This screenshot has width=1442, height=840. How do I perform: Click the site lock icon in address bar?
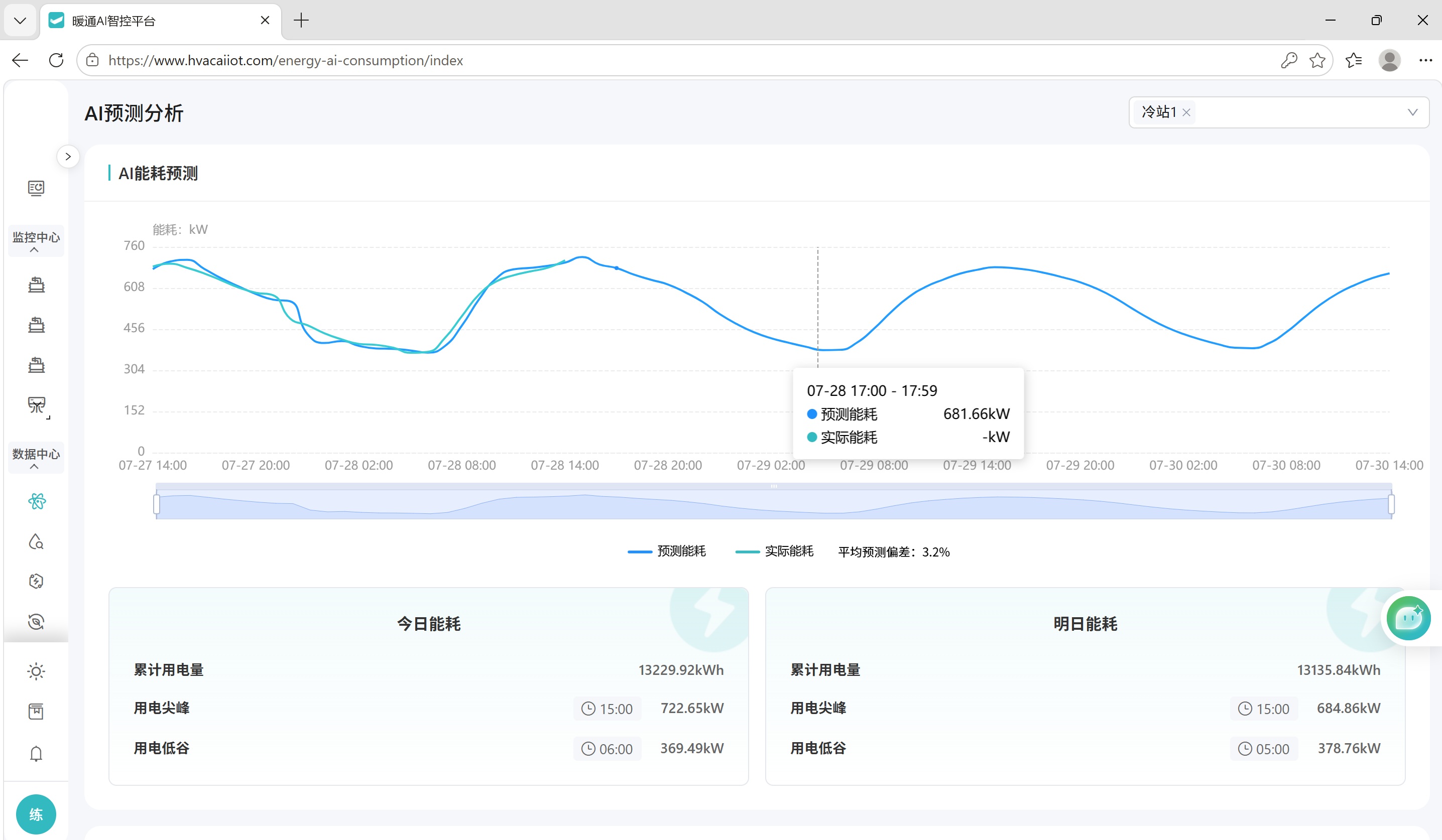[92, 60]
